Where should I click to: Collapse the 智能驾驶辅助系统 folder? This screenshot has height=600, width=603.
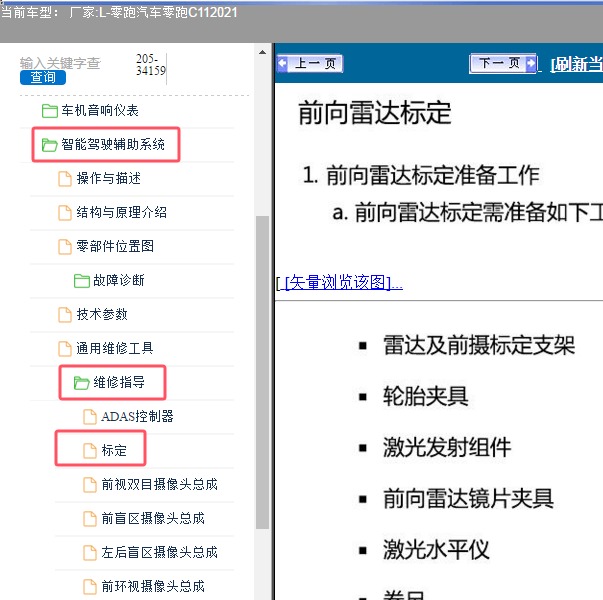tap(113, 145)
